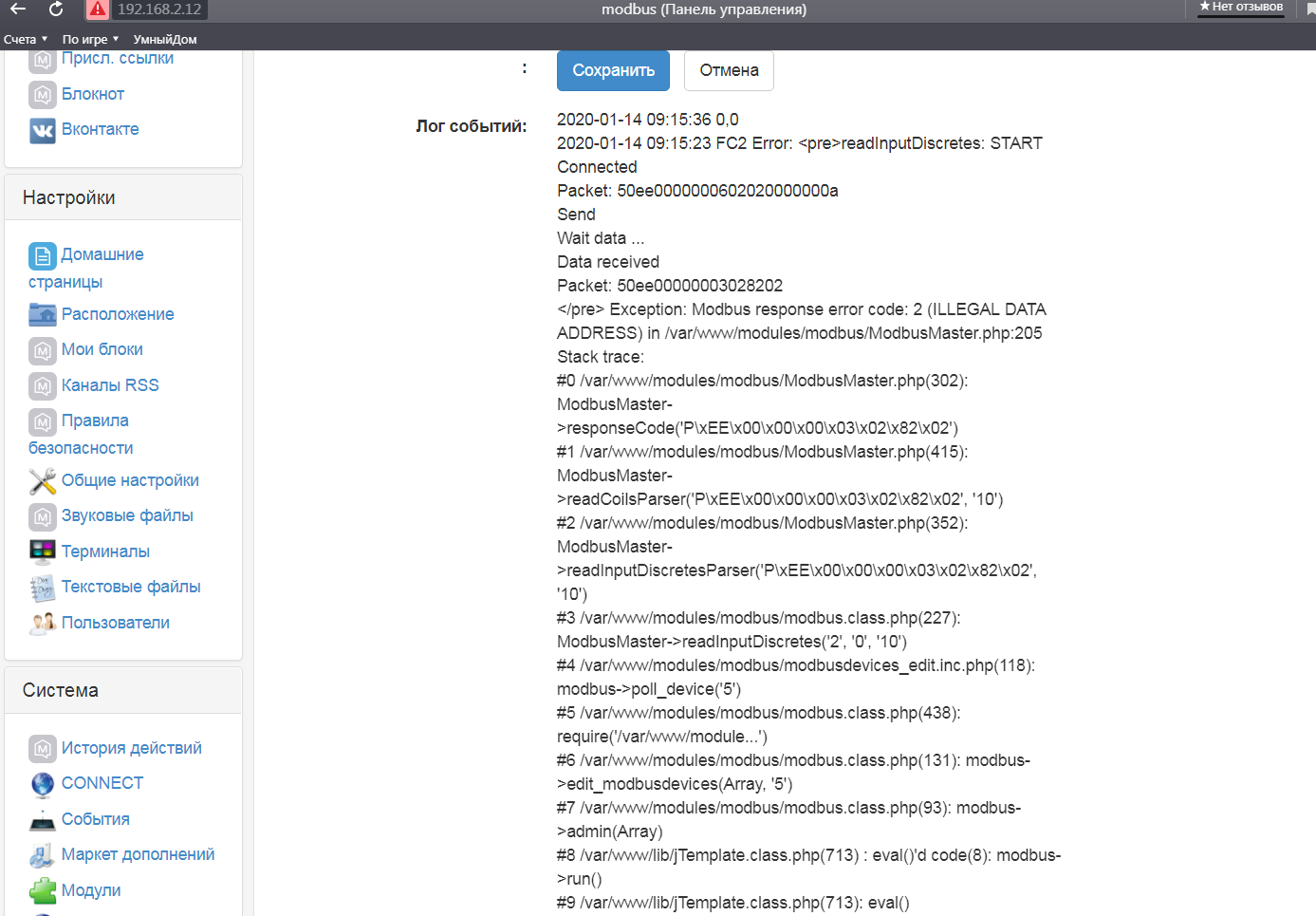Open the УмныйДом bookmark

tap(165, 40)
